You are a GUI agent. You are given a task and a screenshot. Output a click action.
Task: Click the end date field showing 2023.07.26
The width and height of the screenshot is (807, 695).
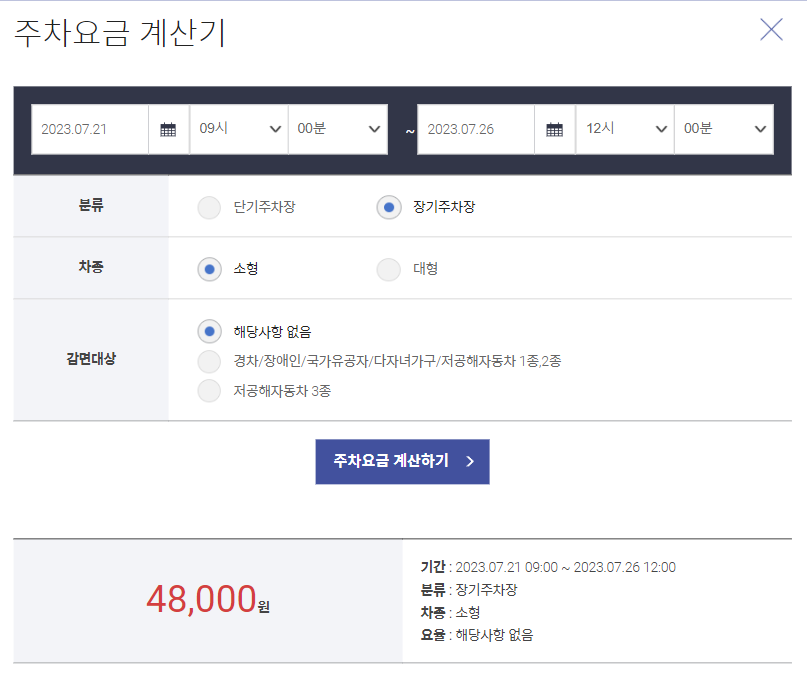coord(477,128)
